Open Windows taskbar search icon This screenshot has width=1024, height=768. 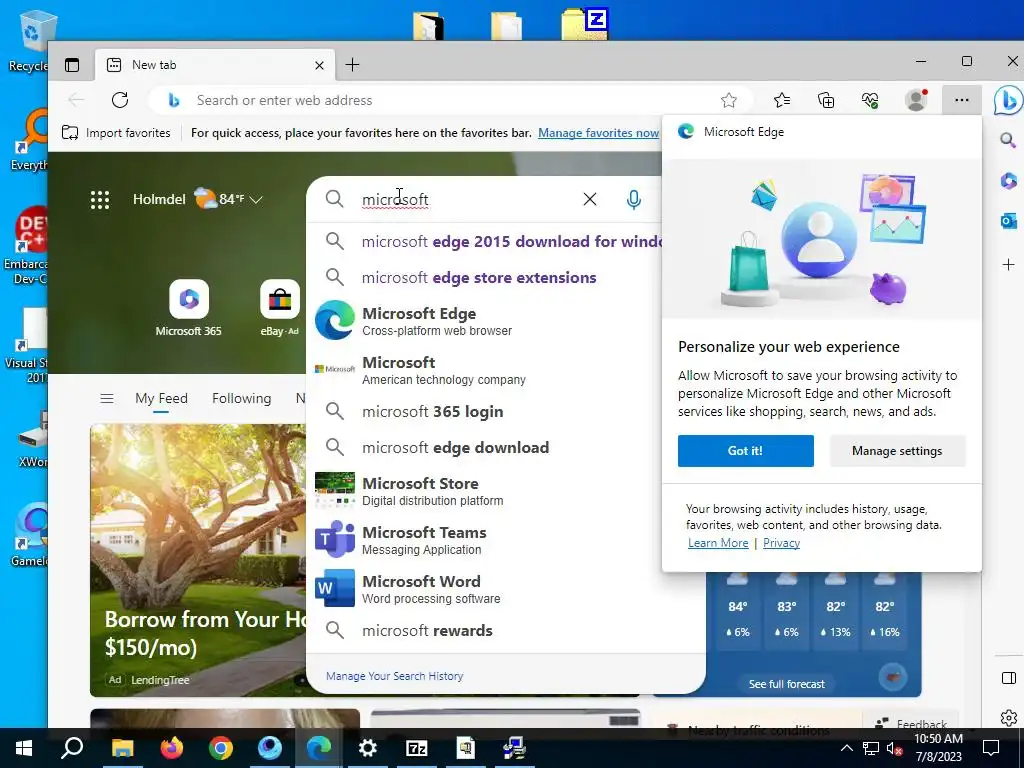coord(72,748)
